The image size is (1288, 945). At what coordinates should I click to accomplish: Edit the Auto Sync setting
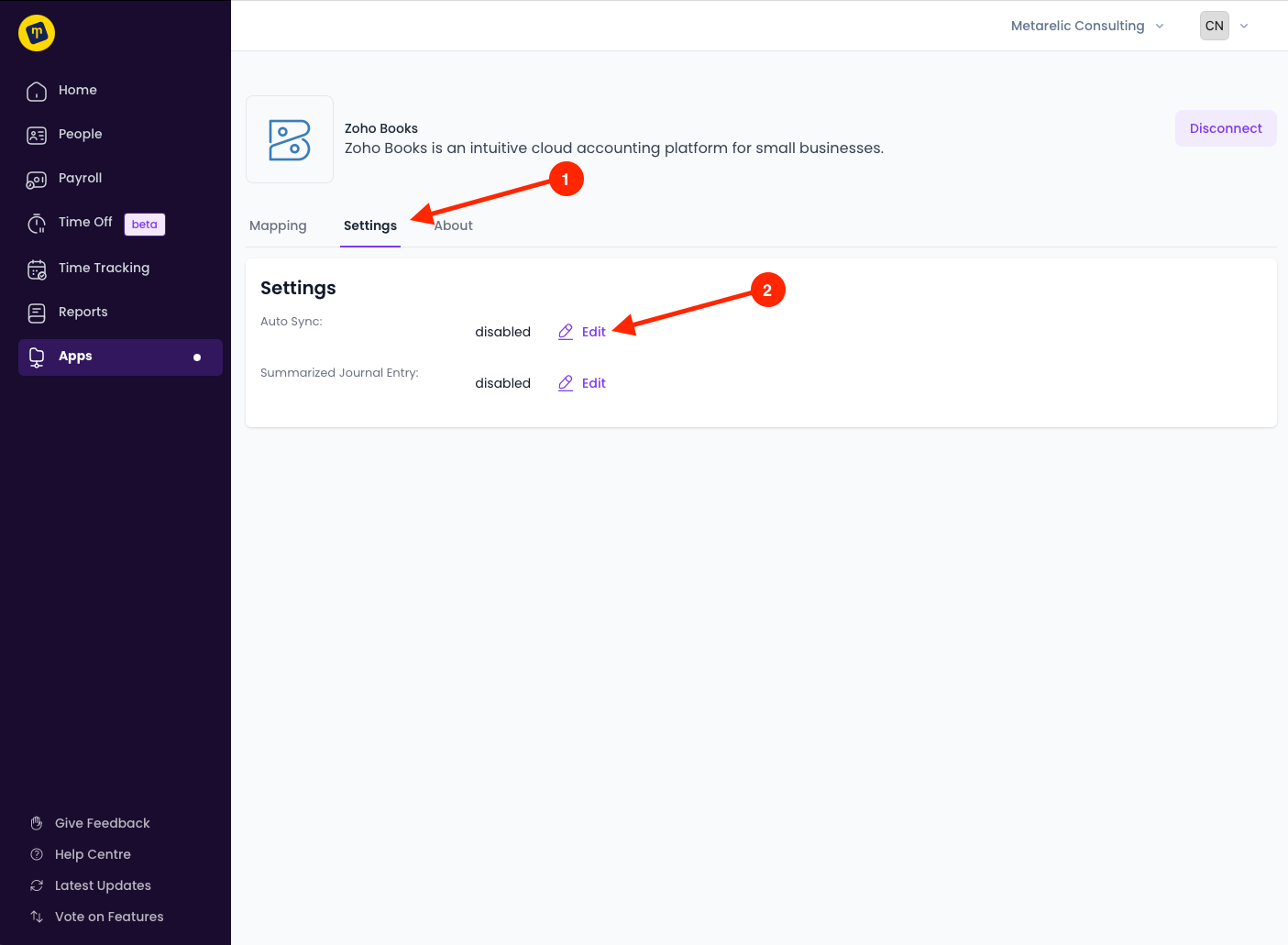click(x=582, y=332)
